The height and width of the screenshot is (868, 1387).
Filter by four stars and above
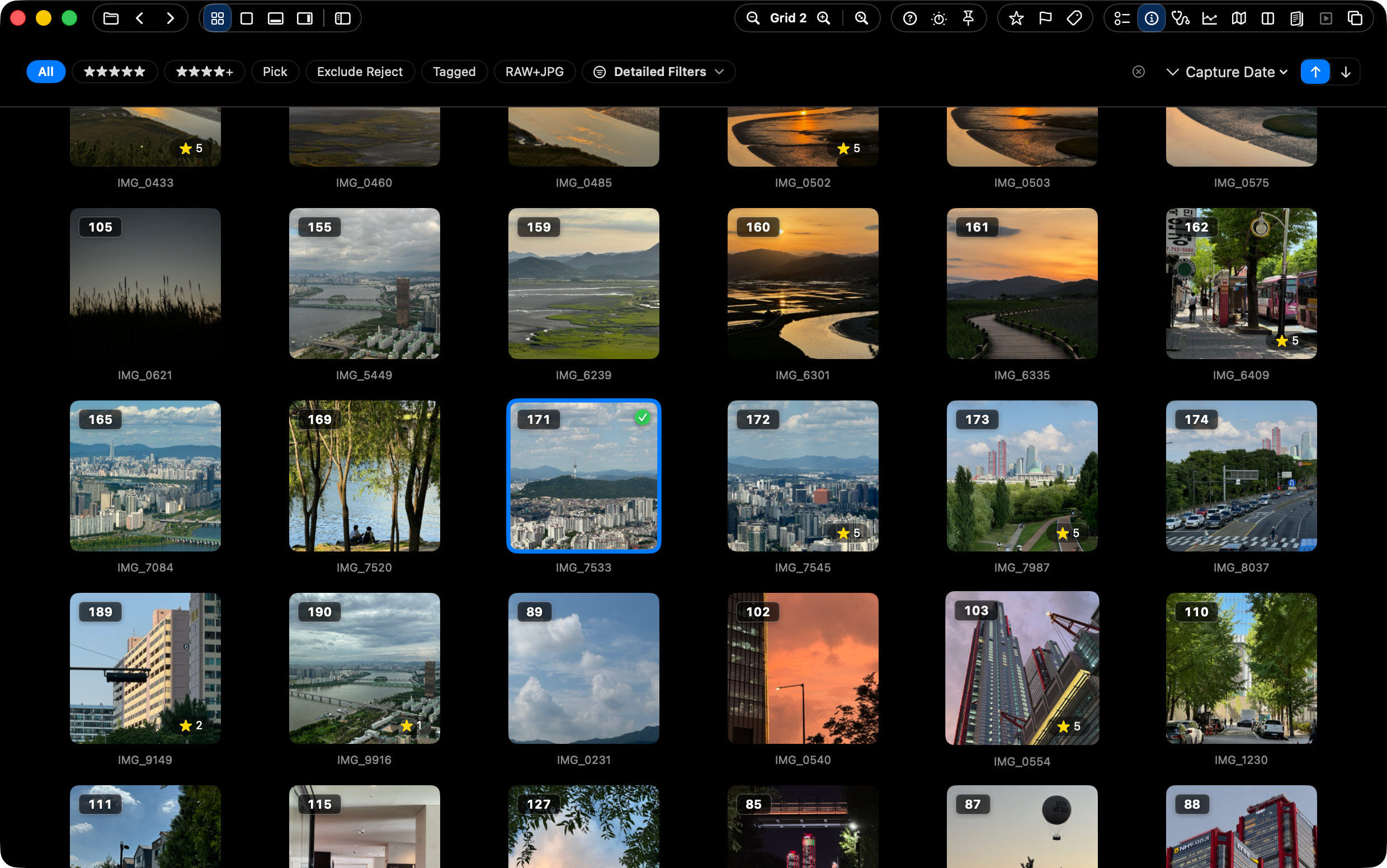204,72
